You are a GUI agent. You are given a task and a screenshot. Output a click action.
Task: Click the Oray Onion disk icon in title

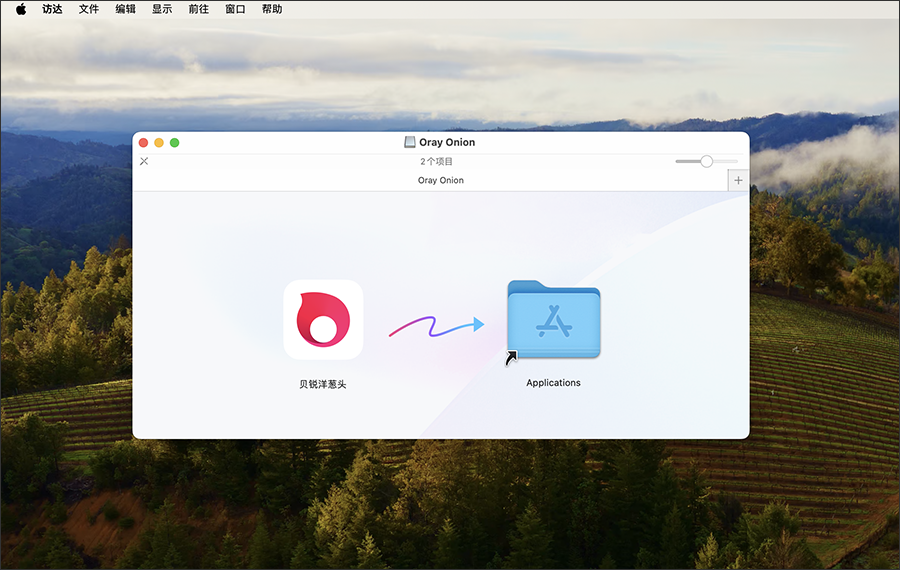pos(410,142)
